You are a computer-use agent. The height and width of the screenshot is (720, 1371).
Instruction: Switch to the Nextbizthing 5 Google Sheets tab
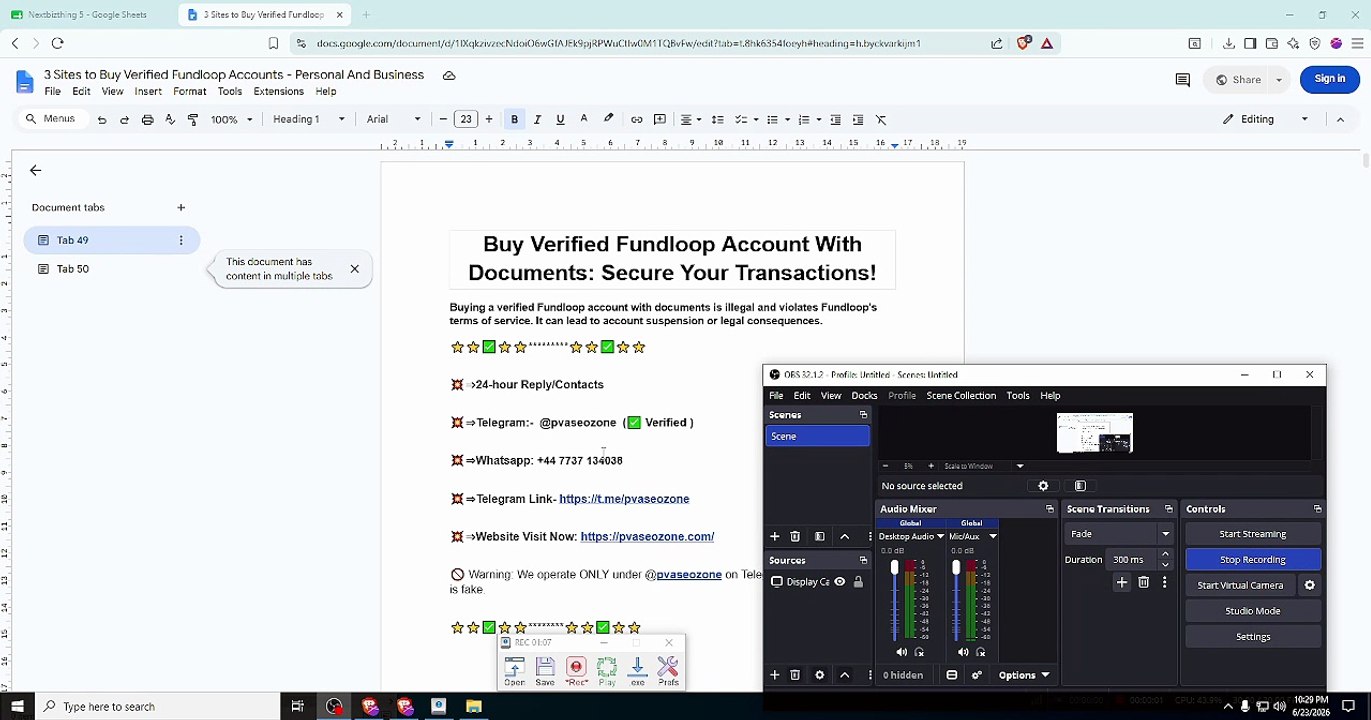pos(87,15)
